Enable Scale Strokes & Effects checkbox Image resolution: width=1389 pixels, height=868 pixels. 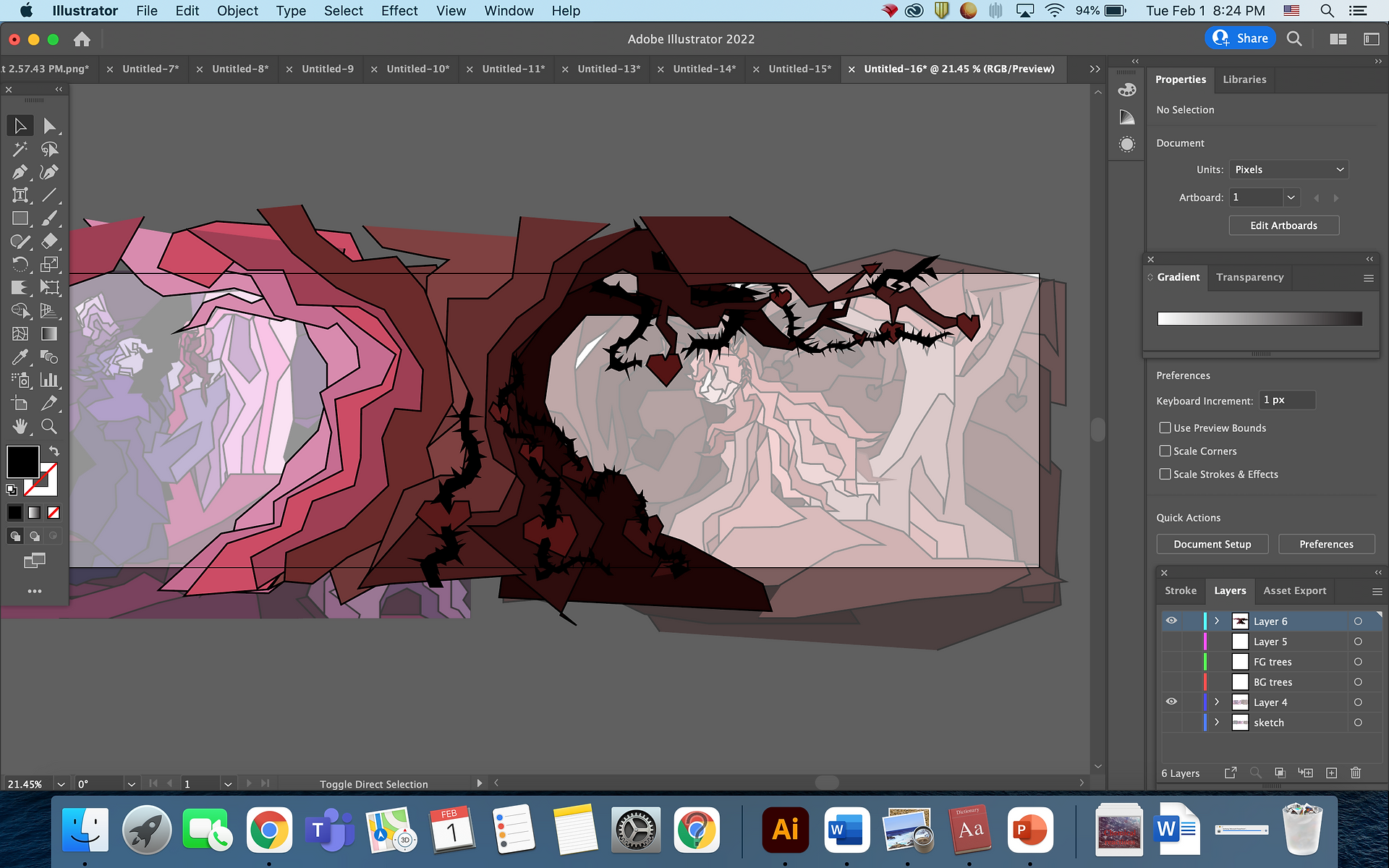[1165, 475]
